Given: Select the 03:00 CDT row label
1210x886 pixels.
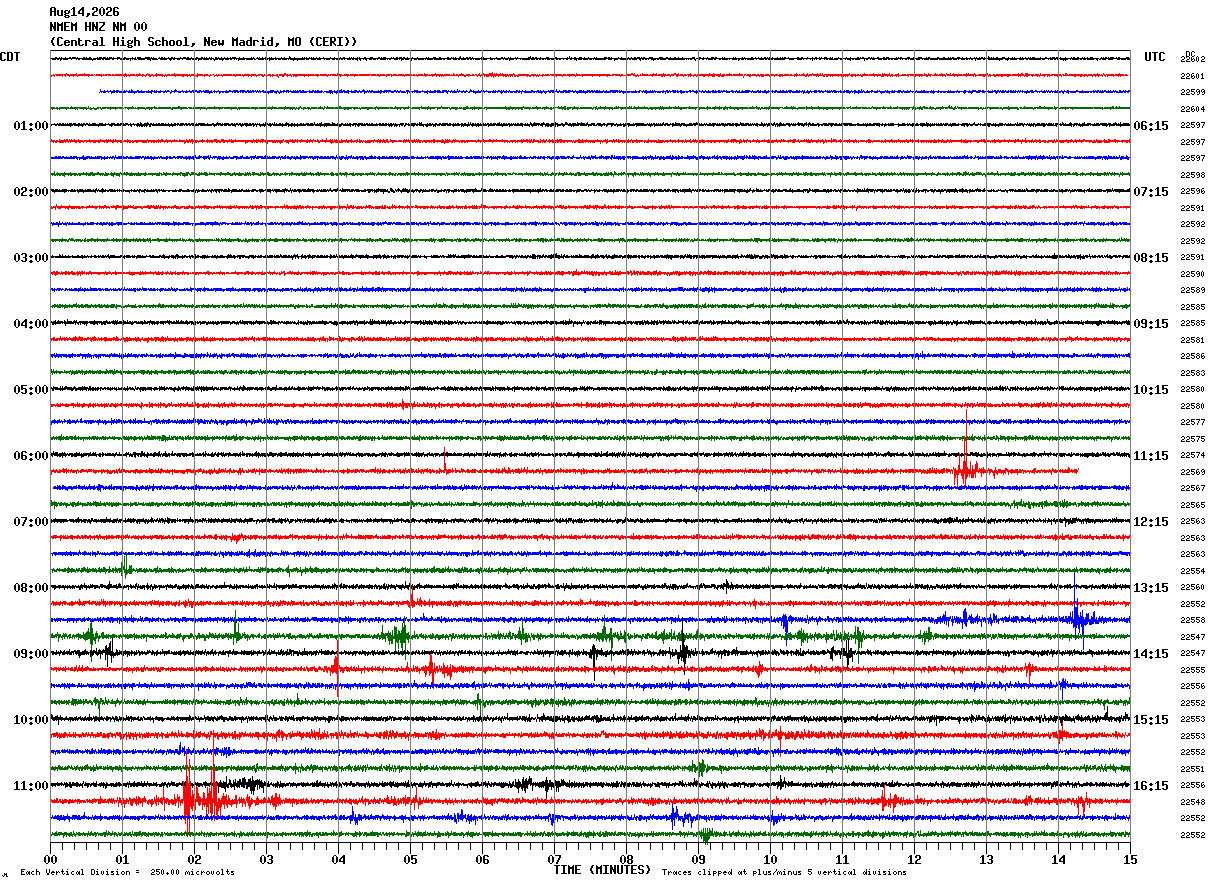Looking at the screenshot, I should (31, 258).
